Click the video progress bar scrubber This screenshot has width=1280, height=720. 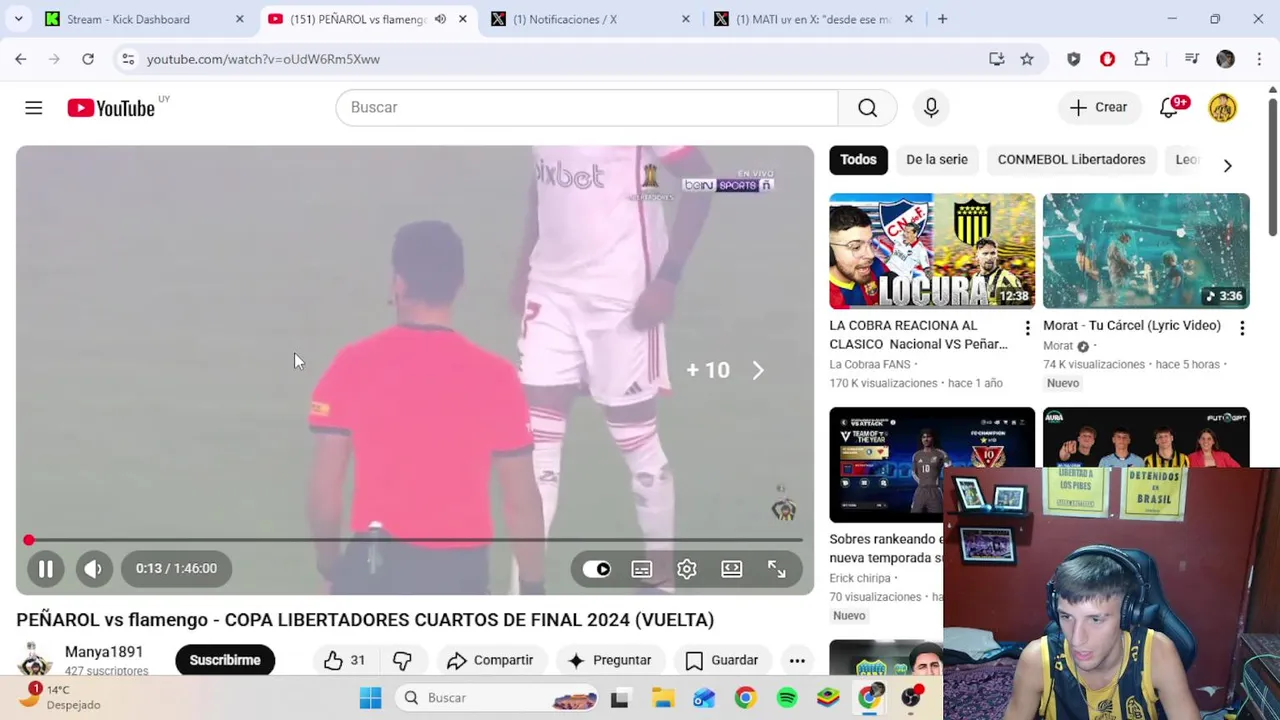pyautogui.click(x=29, y=540)
